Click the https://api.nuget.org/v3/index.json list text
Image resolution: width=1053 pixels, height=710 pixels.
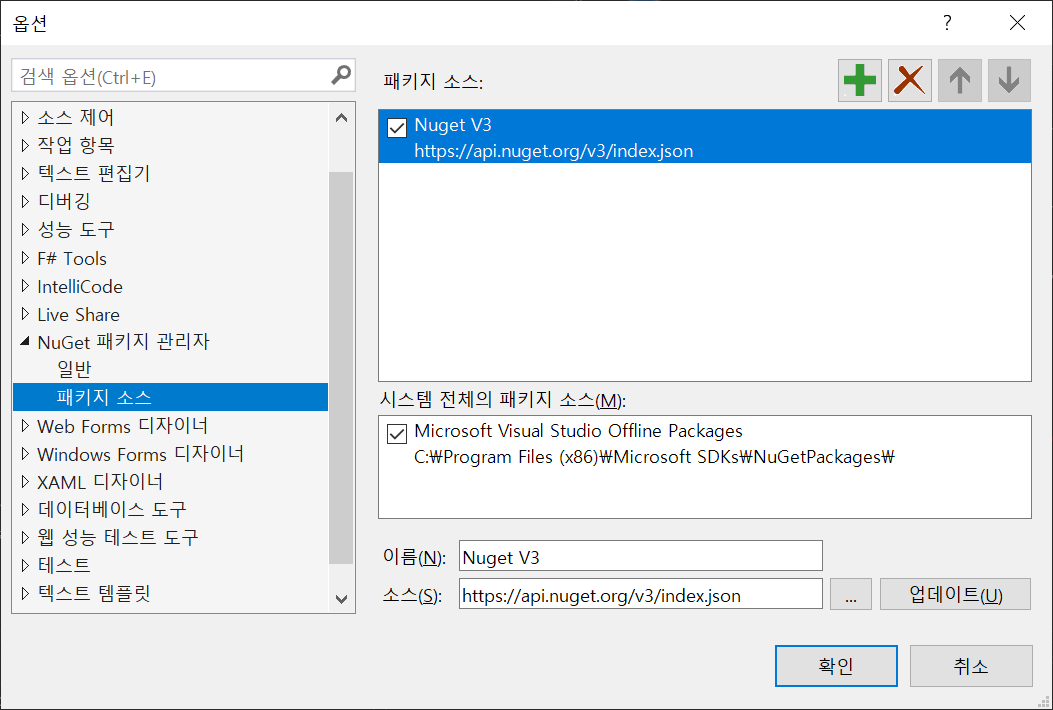click(x=553, y=151)
